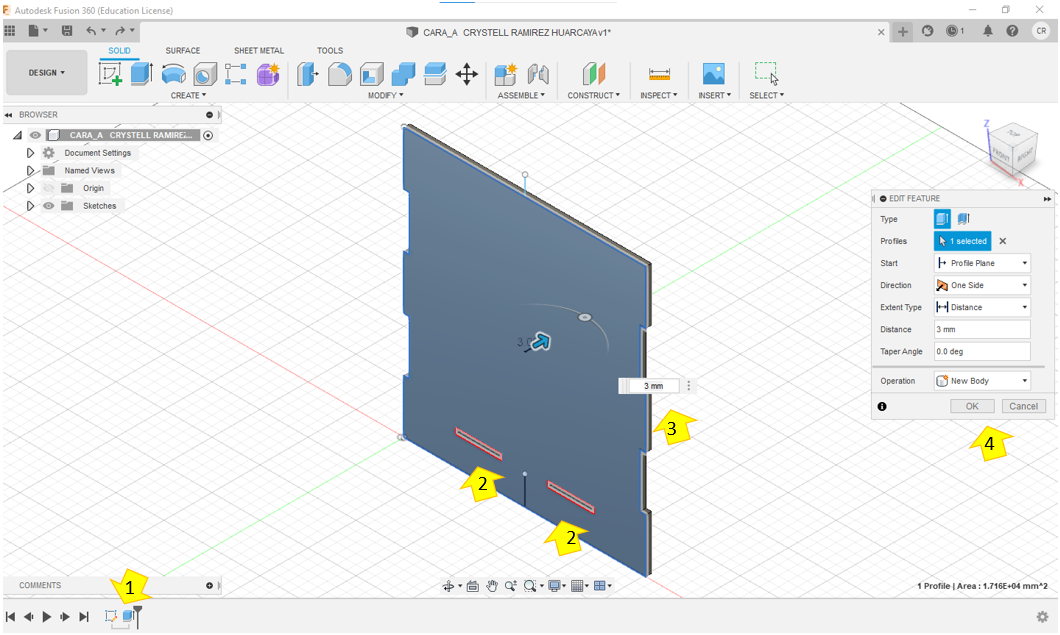1060x635 pixels.
Task: Open the INSPECT menu
Action: pos(658,95)
